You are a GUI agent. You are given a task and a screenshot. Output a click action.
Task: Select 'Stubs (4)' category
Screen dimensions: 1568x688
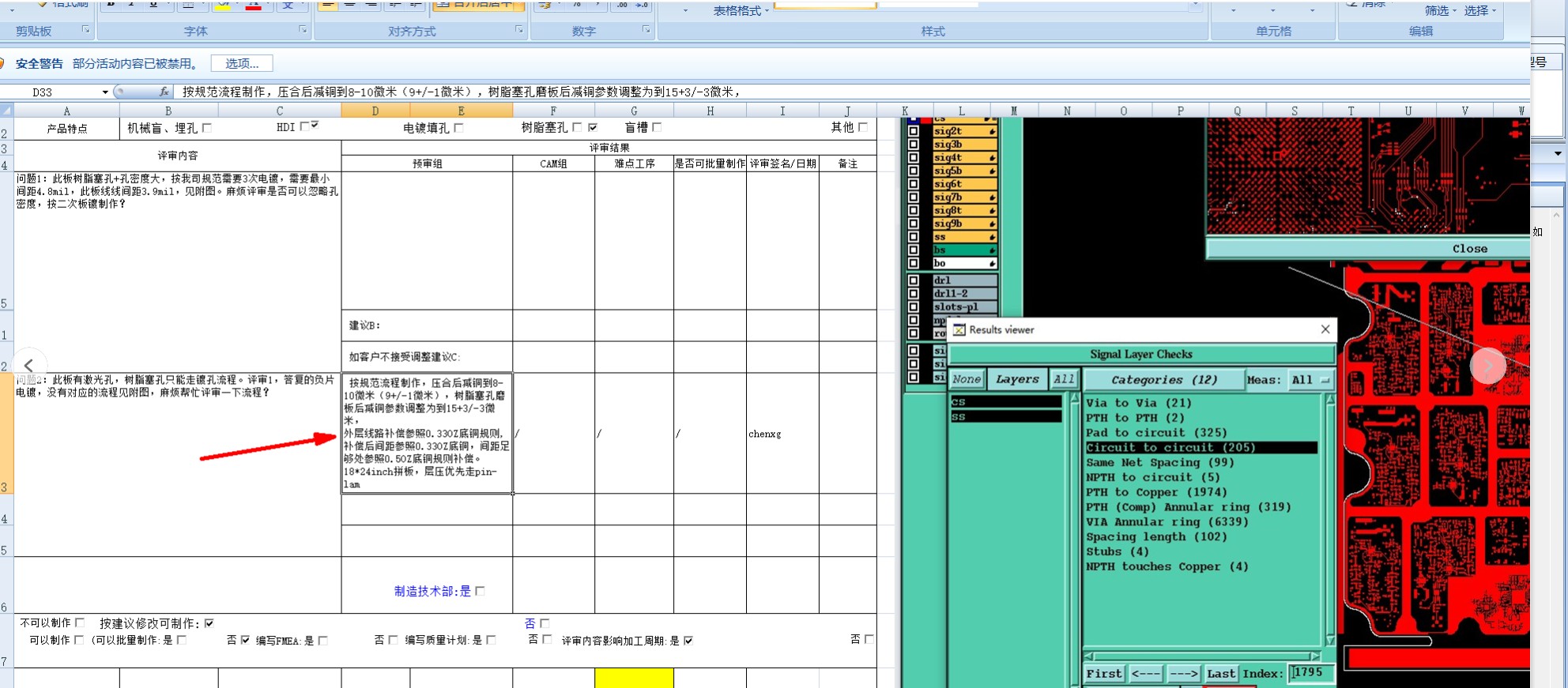[x=1118, y=552]
